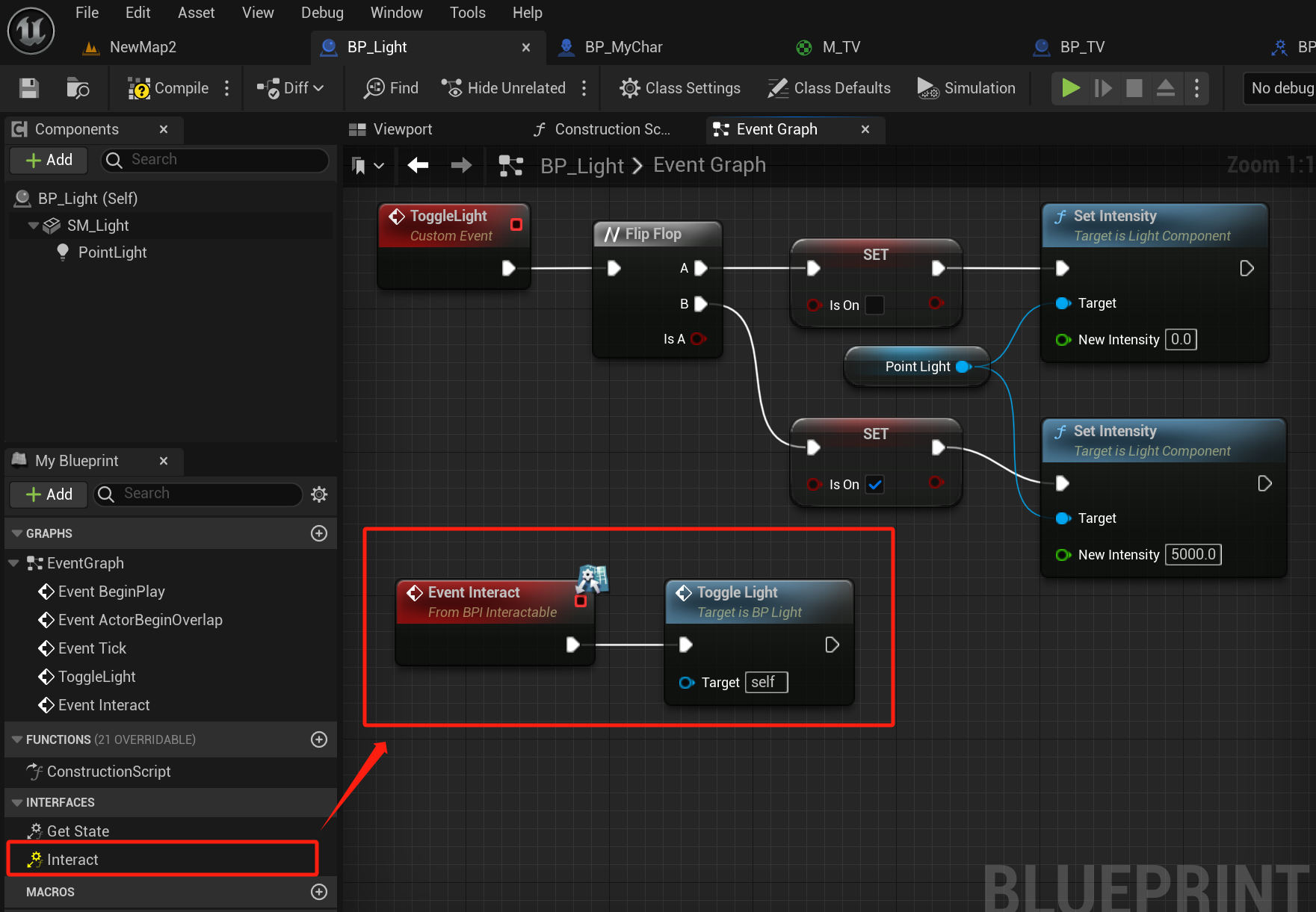
Task: Add new macro with plus icon
Action: [x=319, y=892]
